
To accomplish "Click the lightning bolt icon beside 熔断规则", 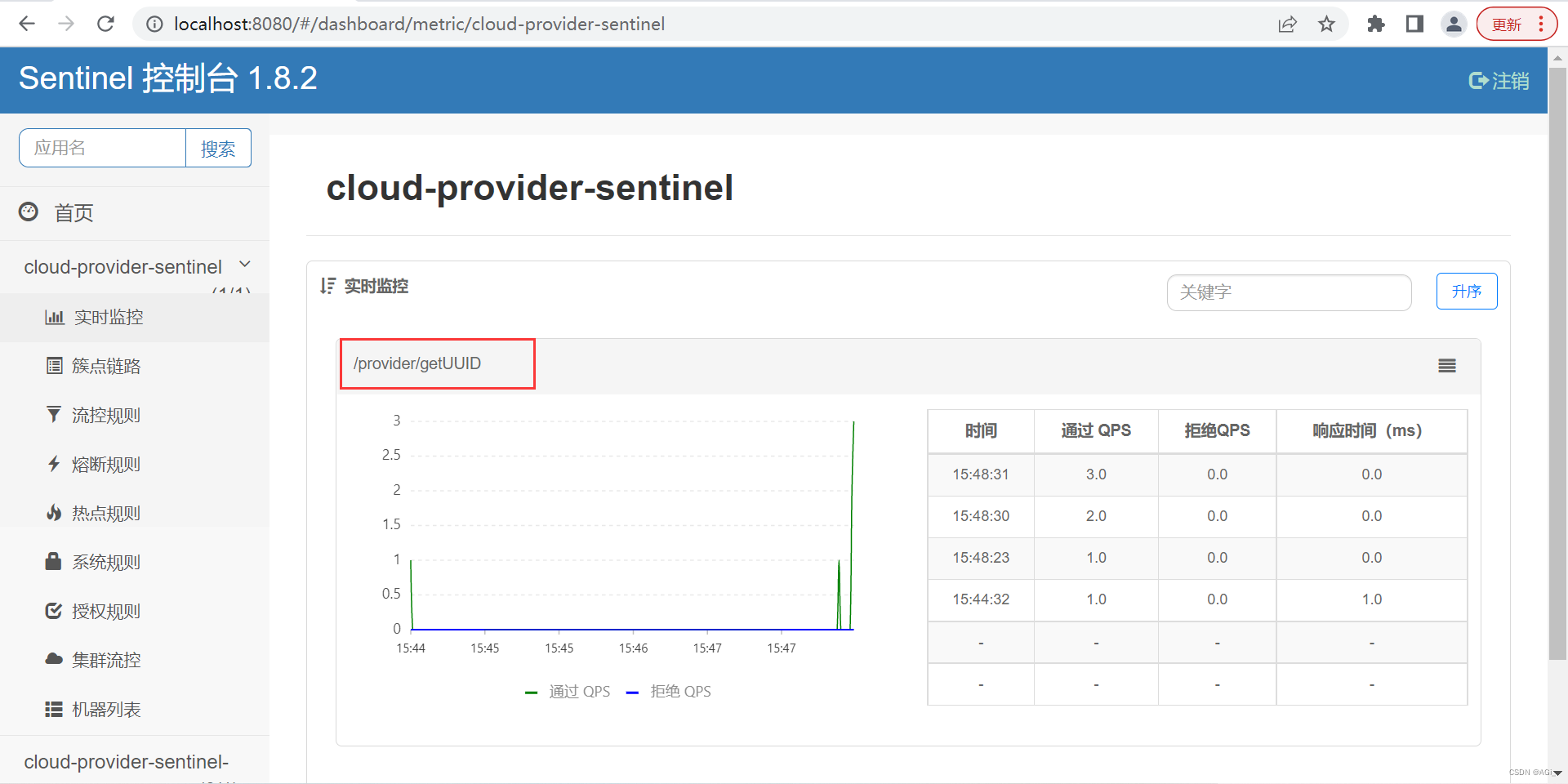I will (x=54, y=464).
